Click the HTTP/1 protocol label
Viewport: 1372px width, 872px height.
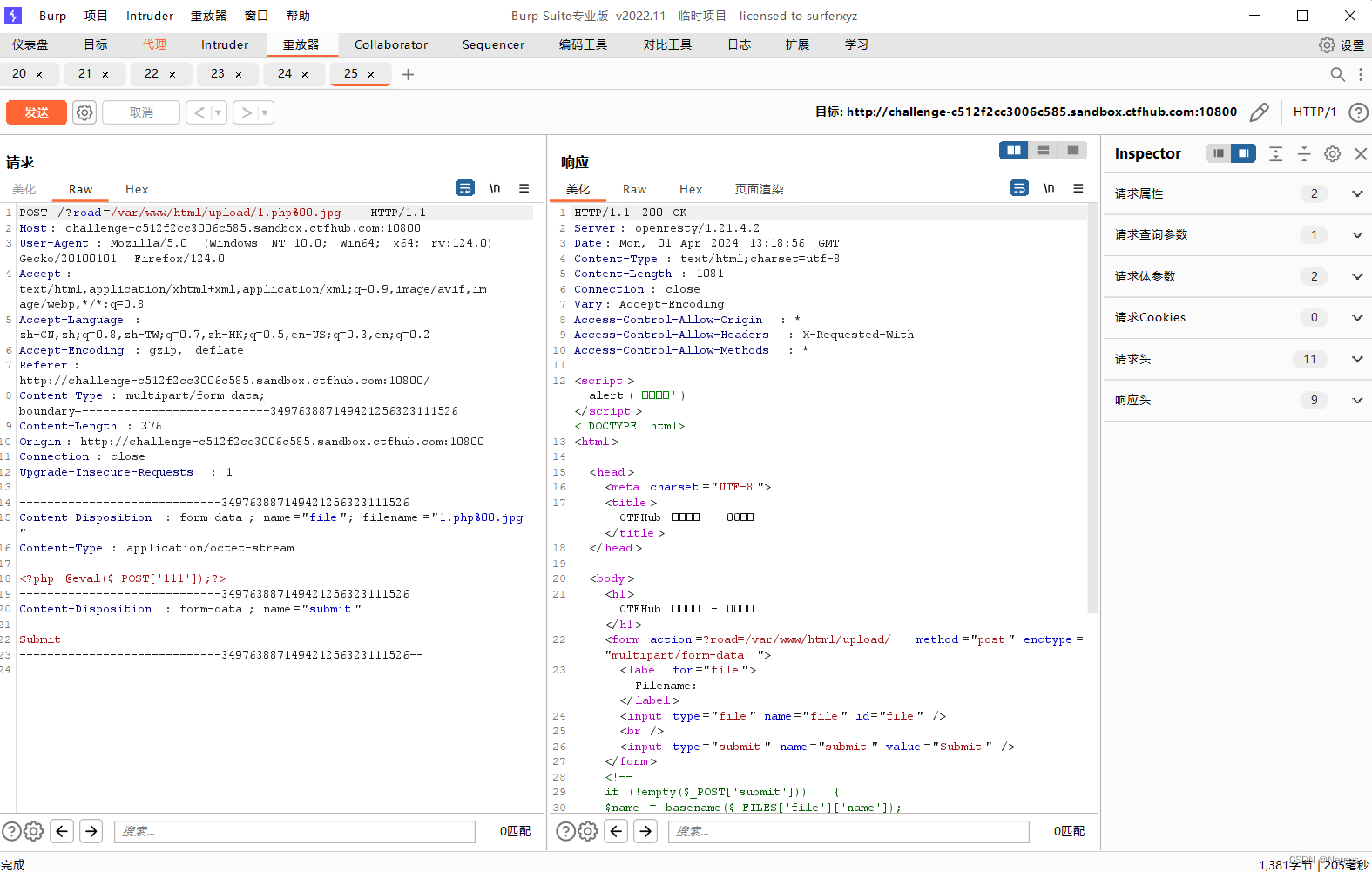pyautogui.click(x=1315, y=112)
